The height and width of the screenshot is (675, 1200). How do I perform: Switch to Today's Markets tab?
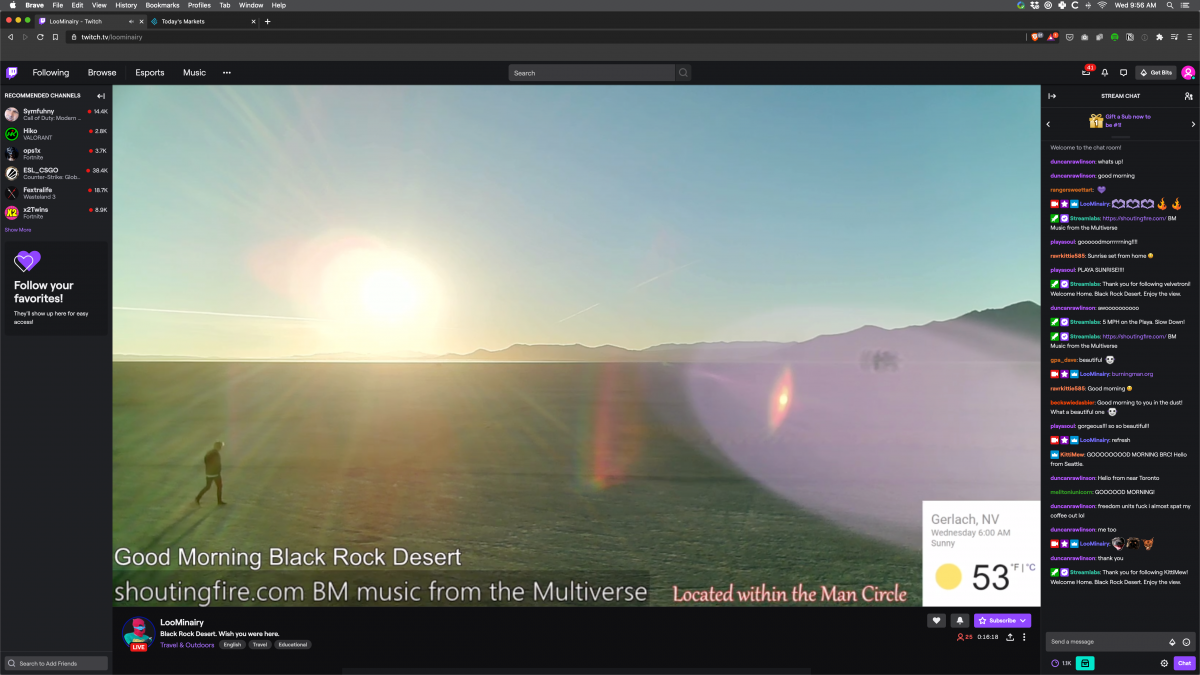203,21
